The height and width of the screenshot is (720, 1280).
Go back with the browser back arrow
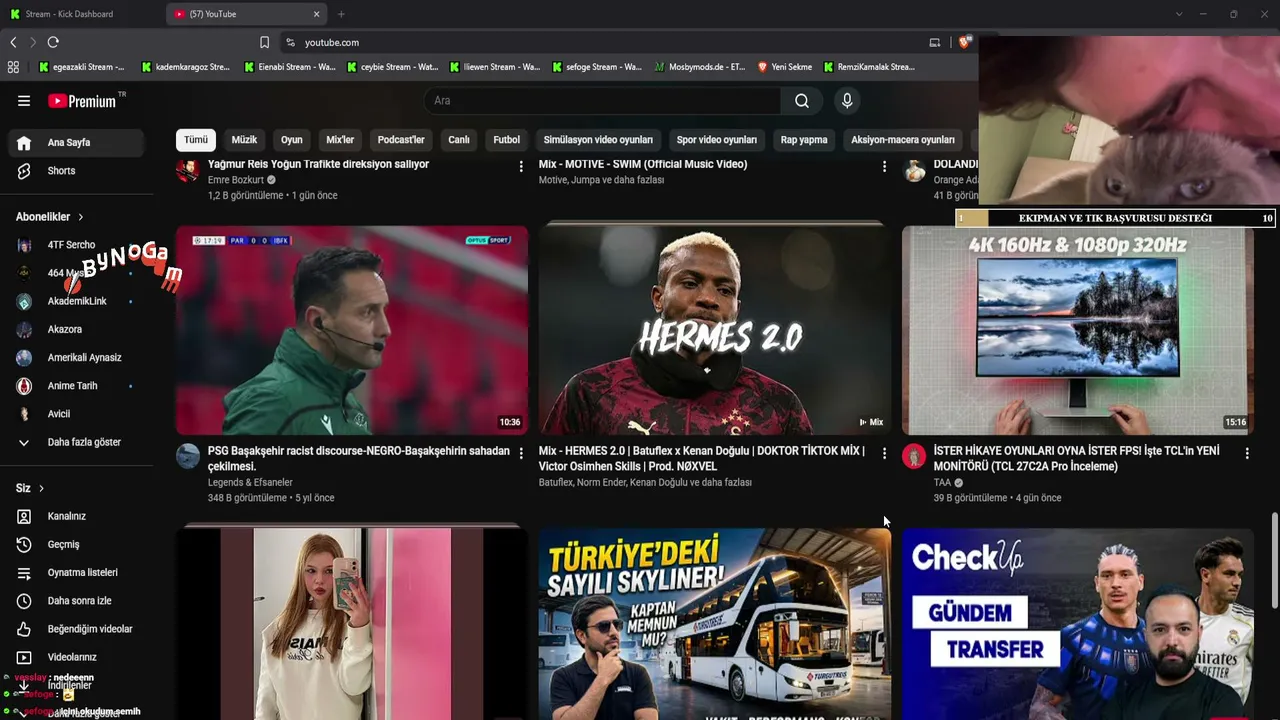point(13,42)
